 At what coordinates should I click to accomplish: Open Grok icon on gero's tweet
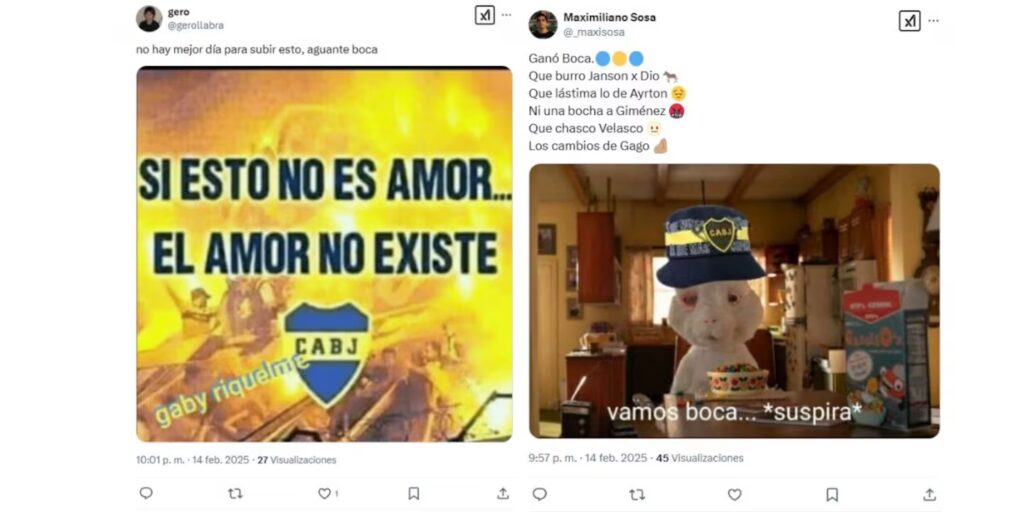click(x=485, y=15)
